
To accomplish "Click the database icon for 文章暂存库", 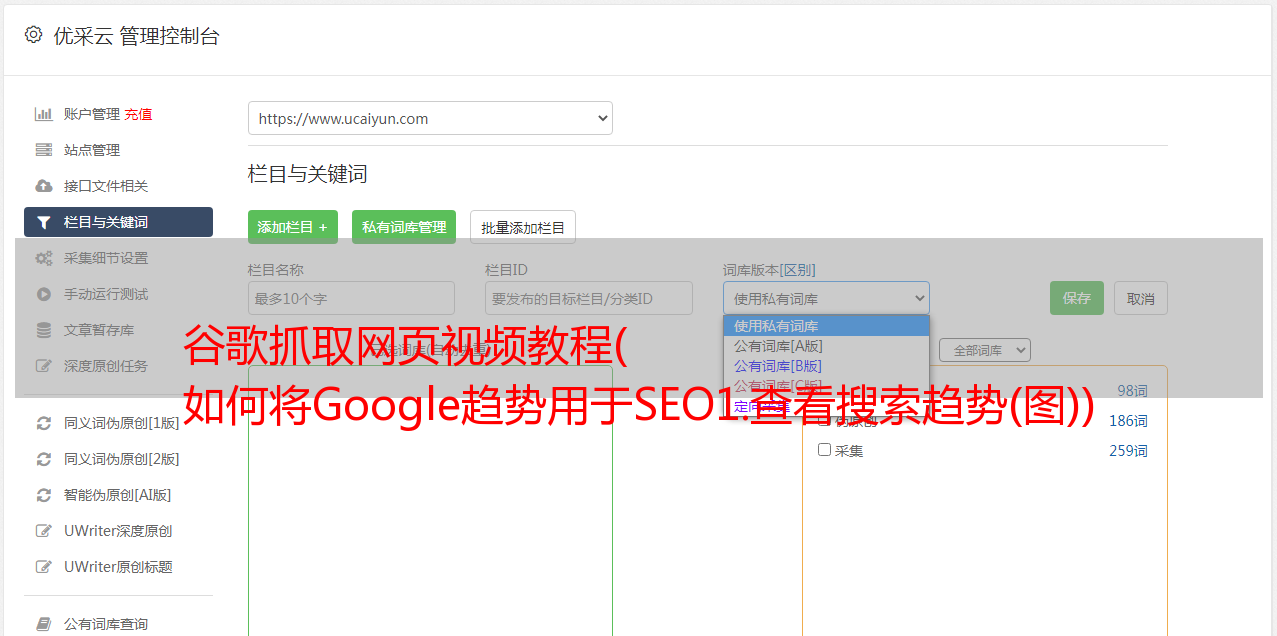I will tap(44, 330).
